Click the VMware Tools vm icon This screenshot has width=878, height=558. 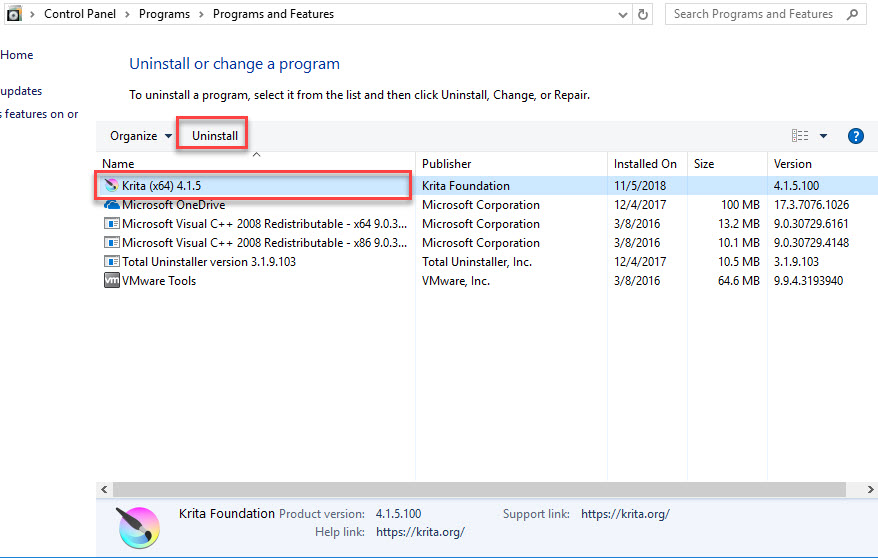[x=111, y=280]
